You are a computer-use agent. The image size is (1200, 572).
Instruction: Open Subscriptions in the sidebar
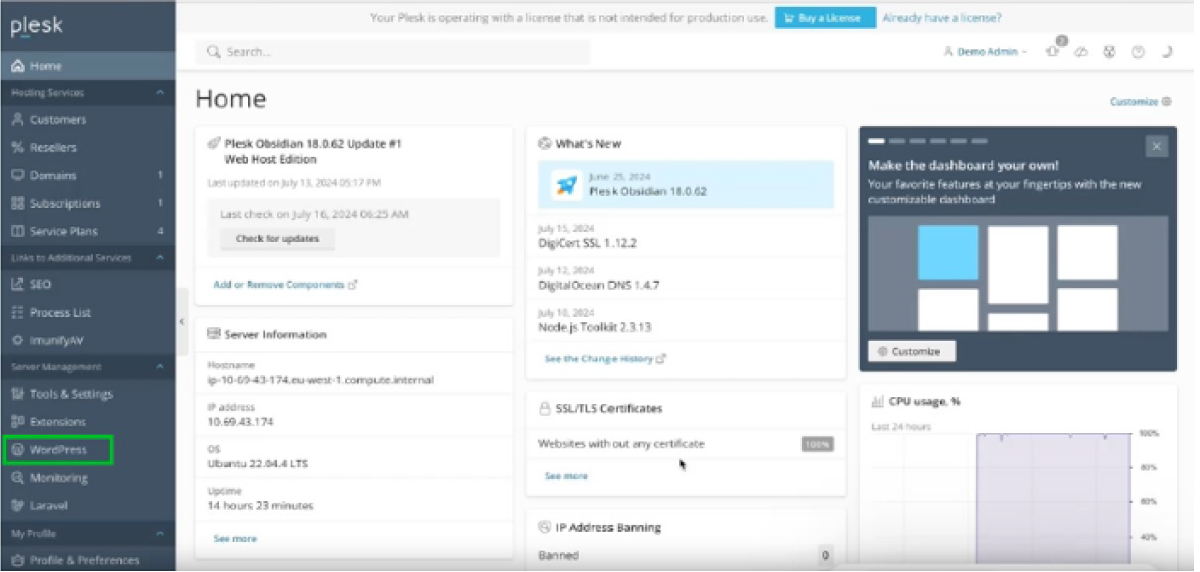click(x=88, y=204)
